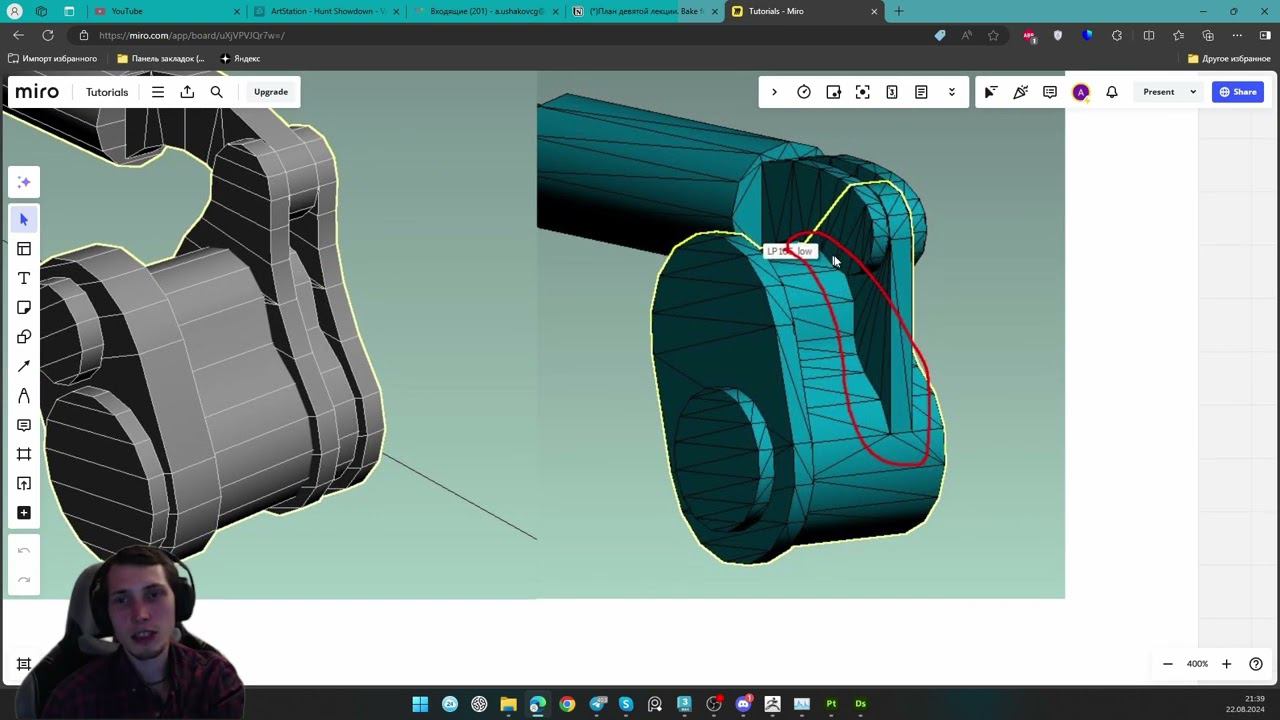Open Miro AI sparkle tool
Screen dimensions: 1280x720
24,182
